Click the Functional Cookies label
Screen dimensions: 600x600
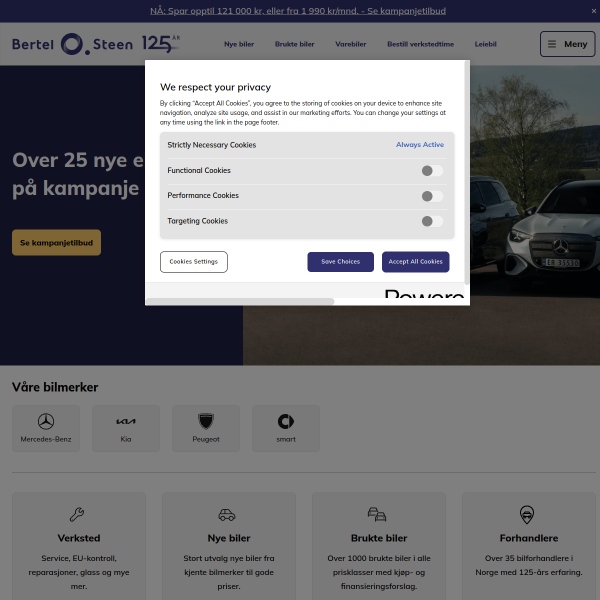click(199, 171)
